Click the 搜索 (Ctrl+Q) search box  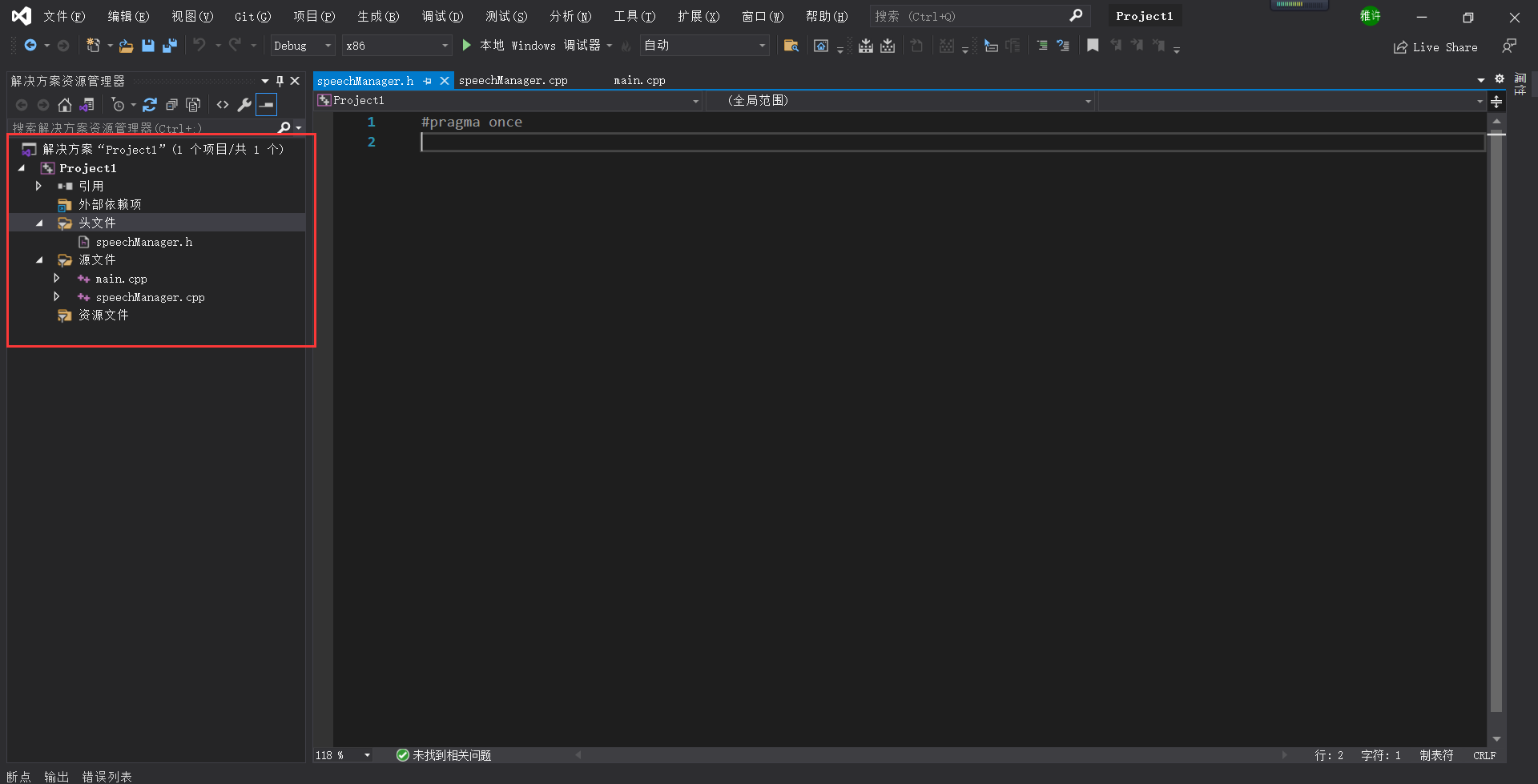979,16
